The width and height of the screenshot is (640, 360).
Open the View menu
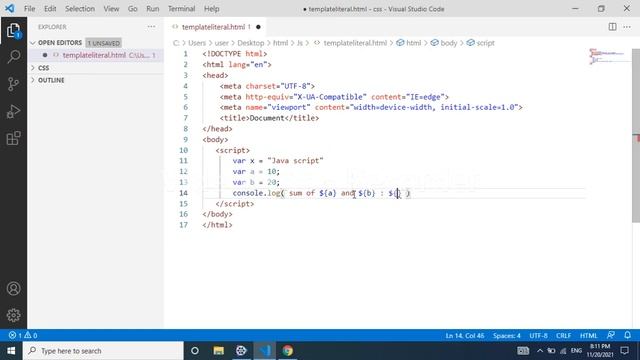tap(111, 9)
